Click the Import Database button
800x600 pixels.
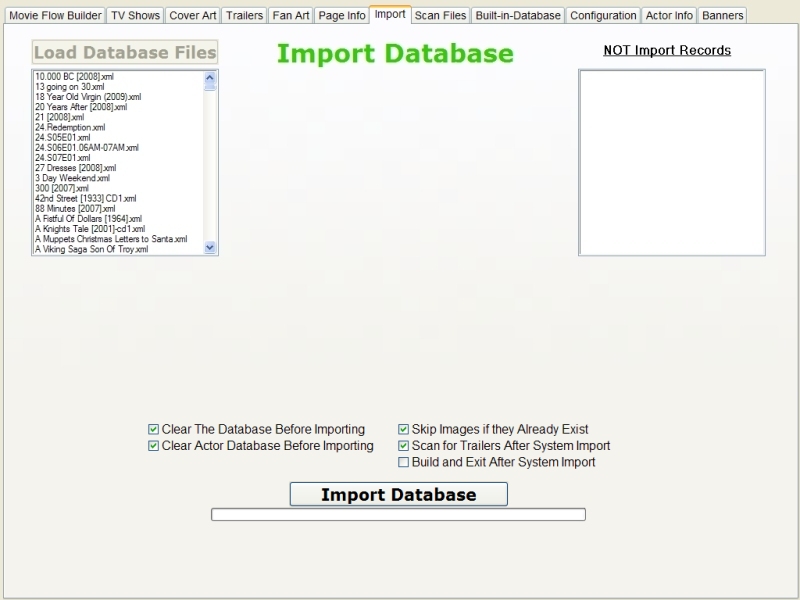point(398,494)
